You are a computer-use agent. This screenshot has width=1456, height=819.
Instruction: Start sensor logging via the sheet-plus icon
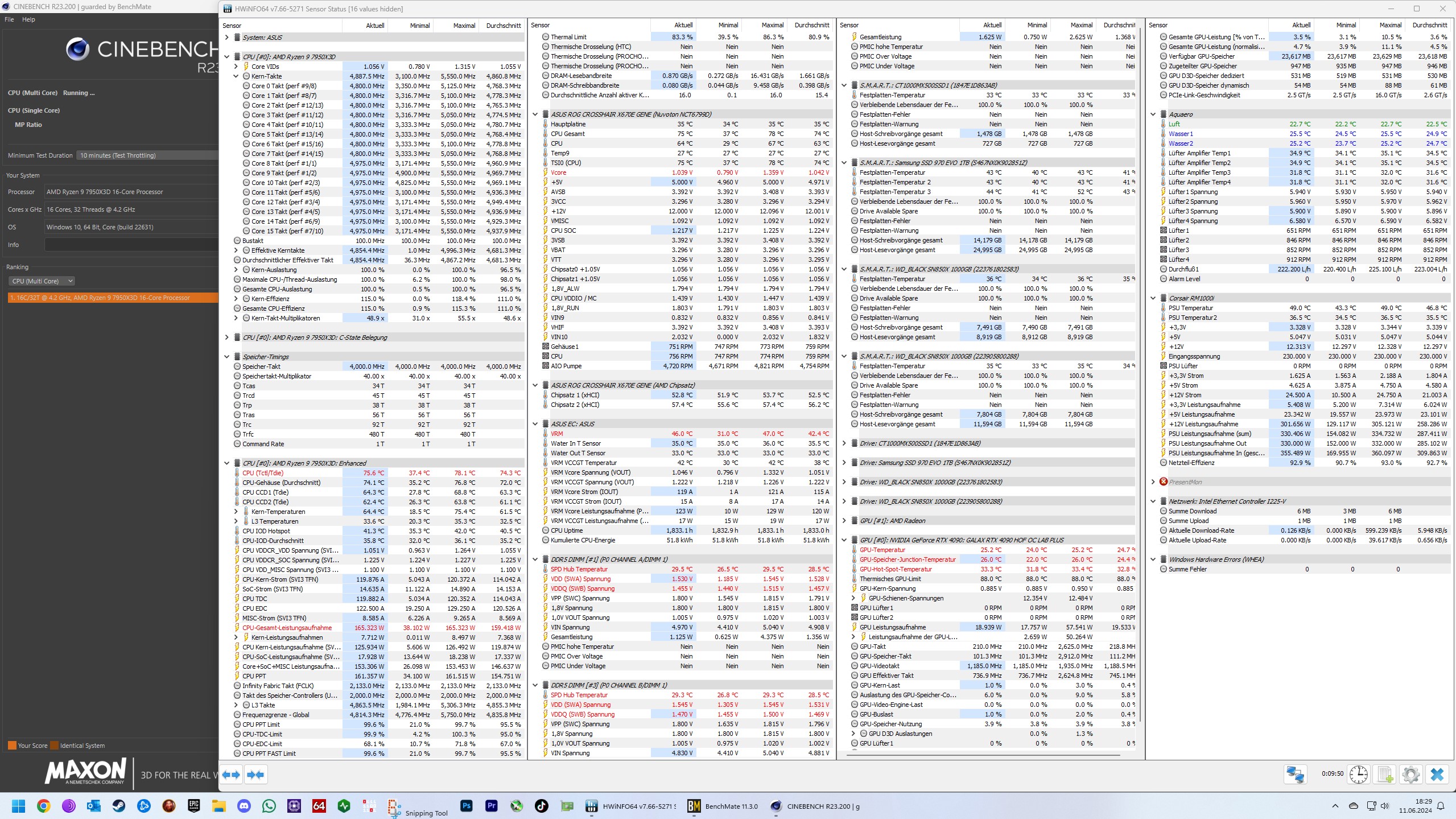click(1385, 775)
